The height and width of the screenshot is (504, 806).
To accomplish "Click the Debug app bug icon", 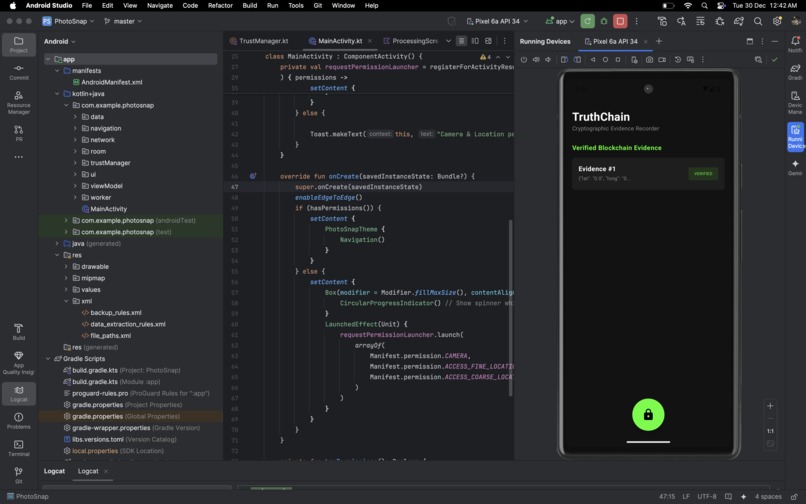I will coord(604,21).
